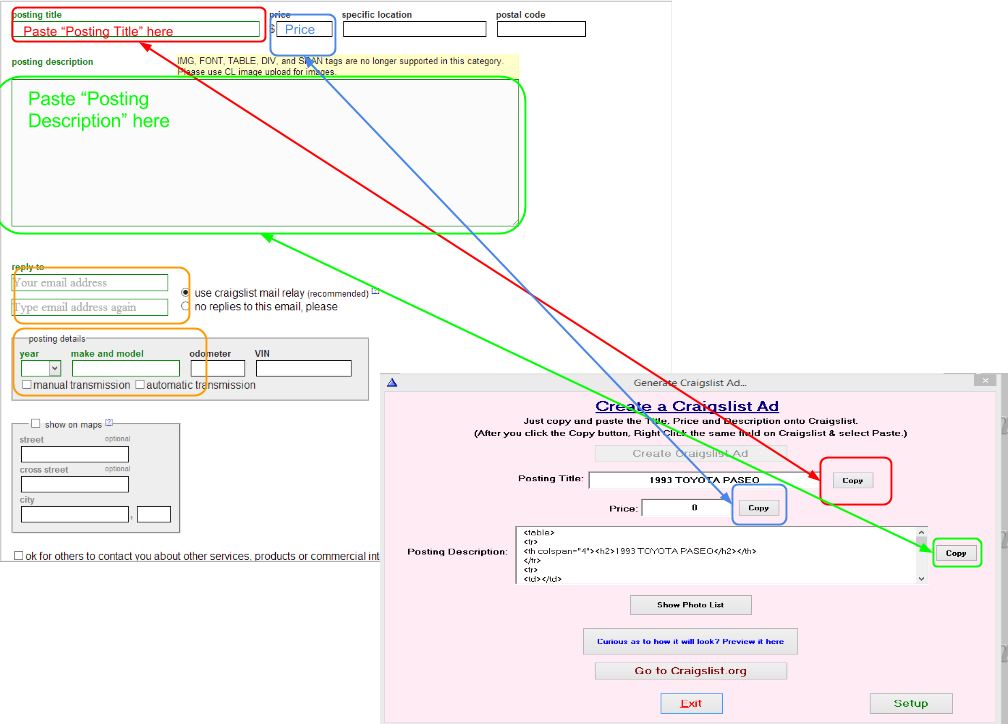Click the "Create a Craigslist Ad" heading link

point(687,406)
